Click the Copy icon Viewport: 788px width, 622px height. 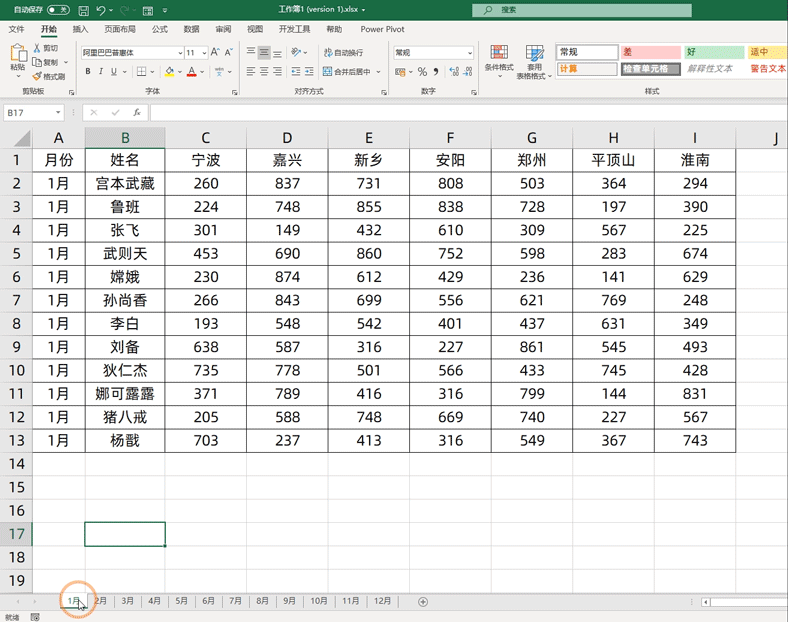click(37, 62)
